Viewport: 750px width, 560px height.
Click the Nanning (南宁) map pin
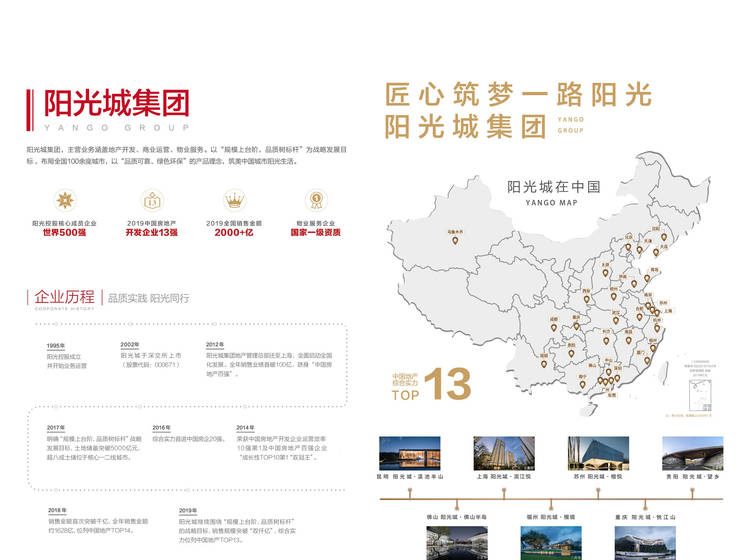[582, 384]
